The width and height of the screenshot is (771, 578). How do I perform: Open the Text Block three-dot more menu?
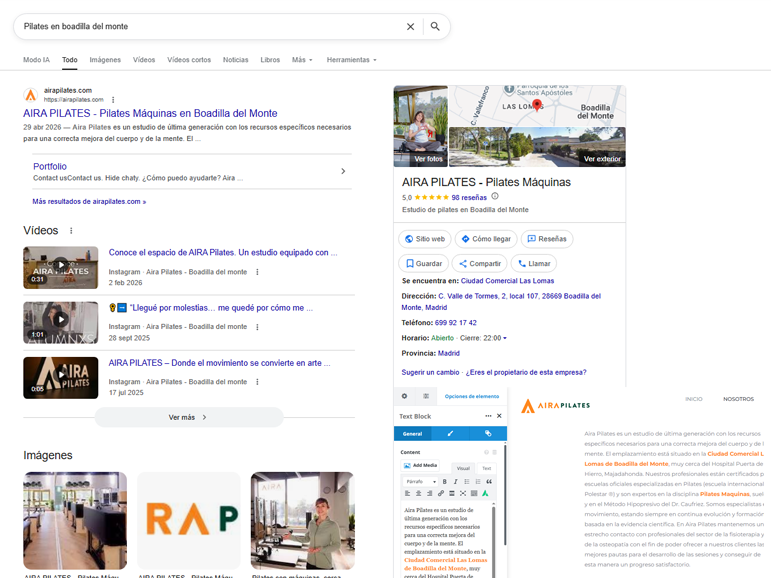(488, 416)
